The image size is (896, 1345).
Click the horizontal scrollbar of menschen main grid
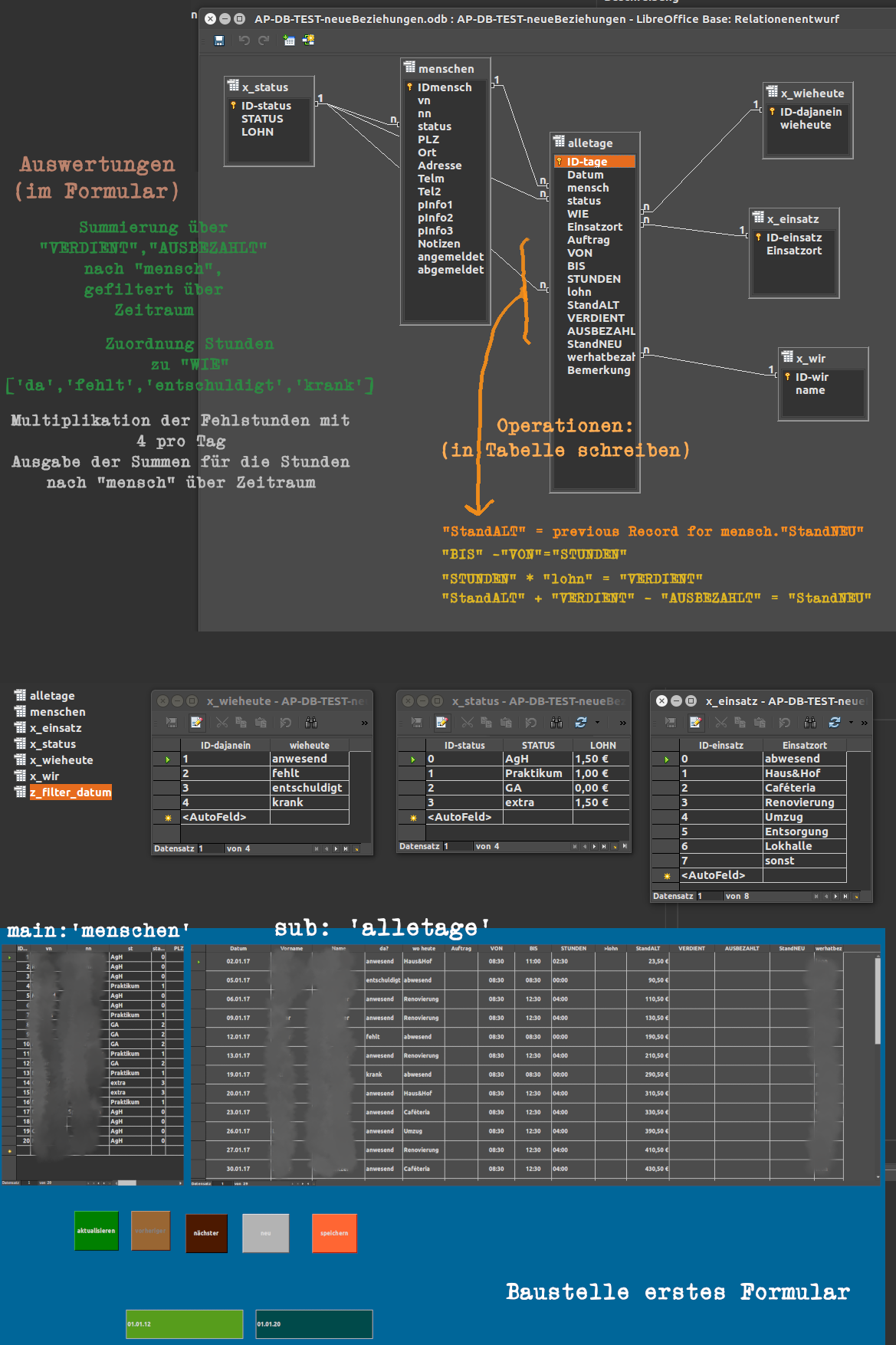pos(126,1183)
